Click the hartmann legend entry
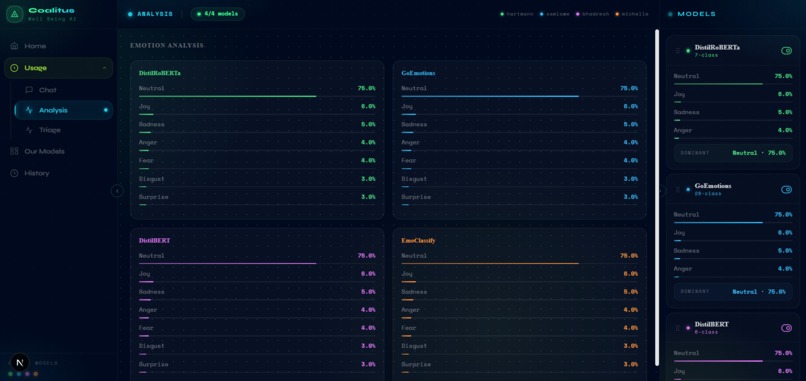 click(518, 14)
